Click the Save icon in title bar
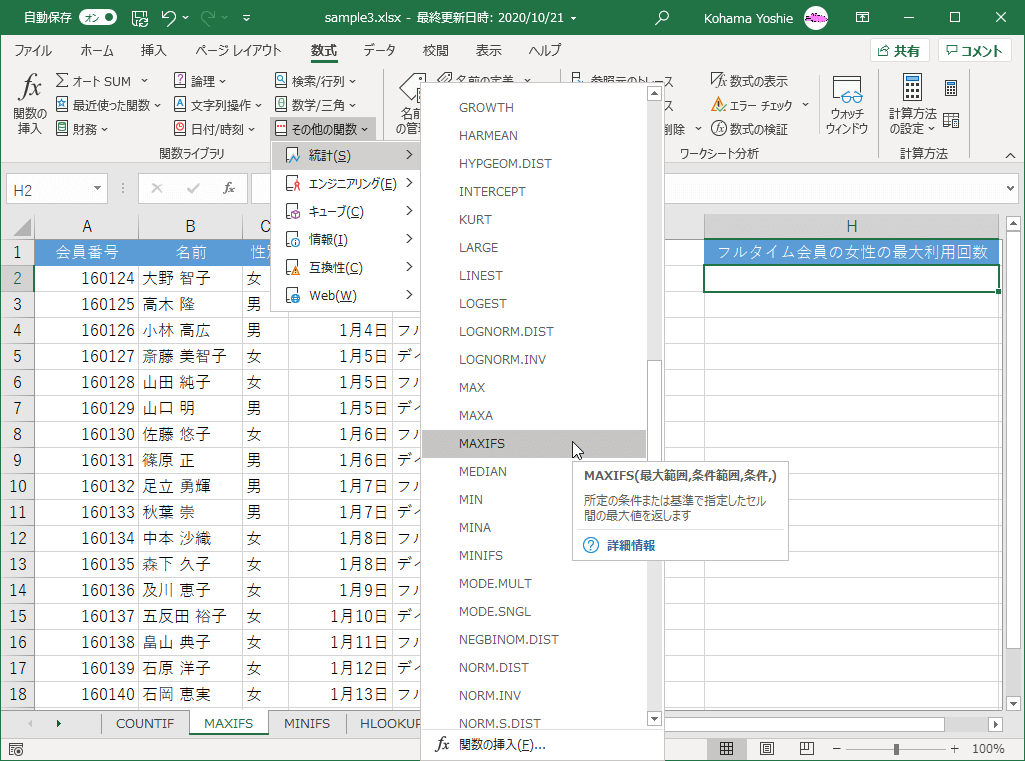Viewport: 1025px width, 761px height. 140,17
